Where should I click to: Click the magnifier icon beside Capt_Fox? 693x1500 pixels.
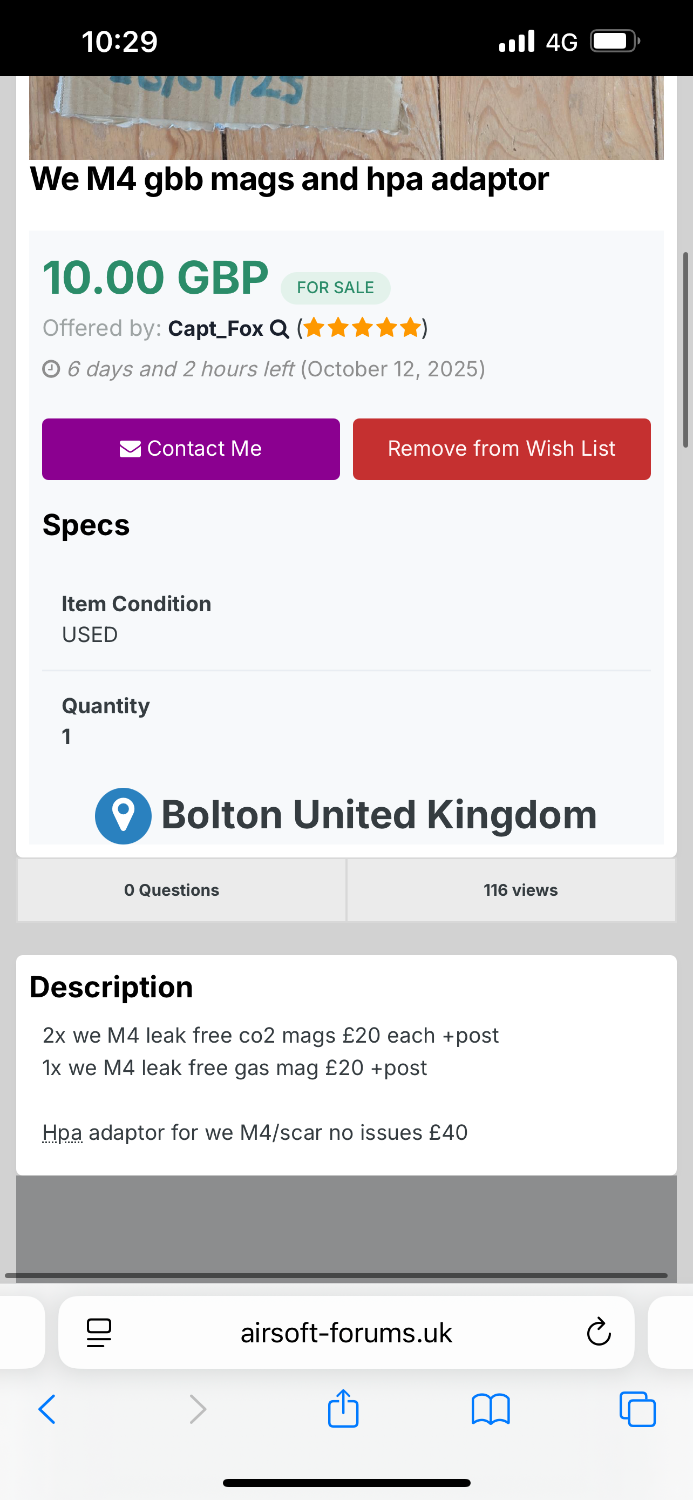coord(279,328)
